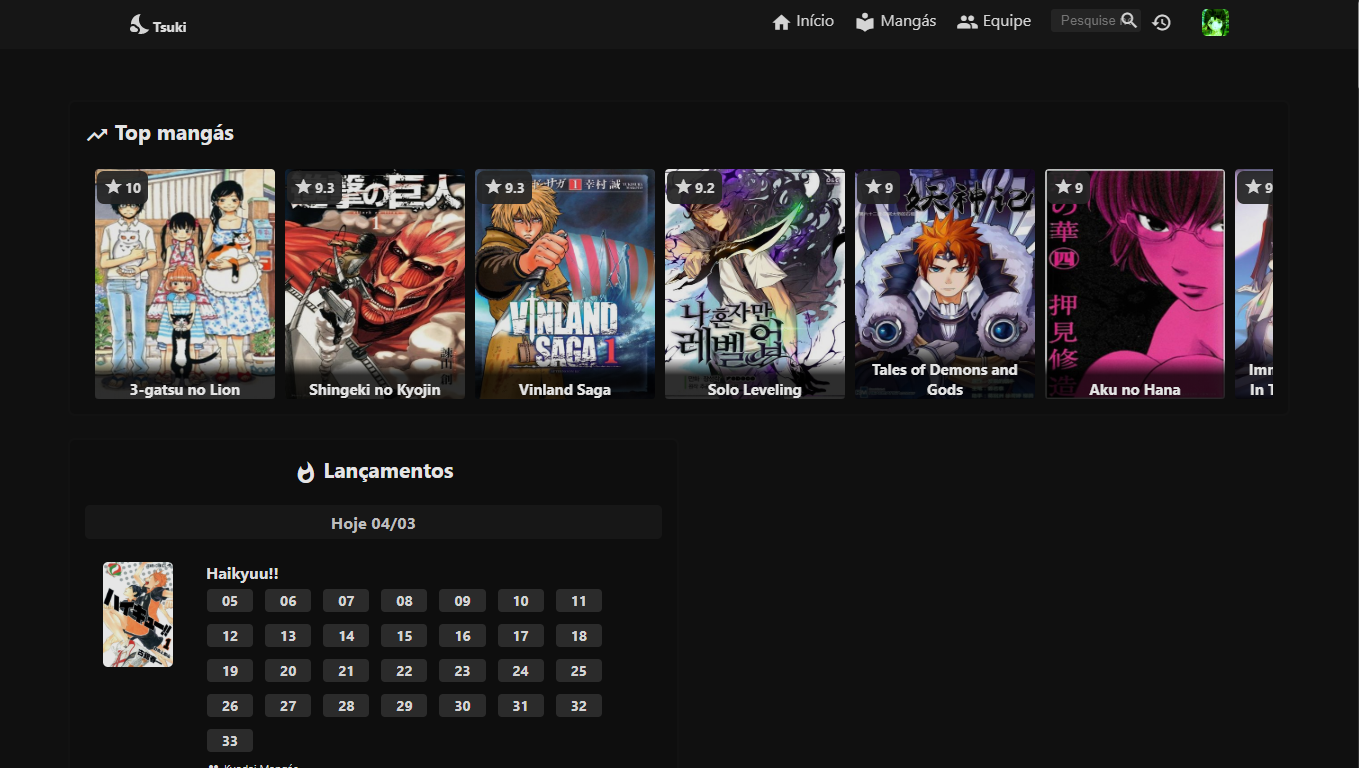Click the Lançamentos flame icon
1359x768 pixels.
point(306,472)
